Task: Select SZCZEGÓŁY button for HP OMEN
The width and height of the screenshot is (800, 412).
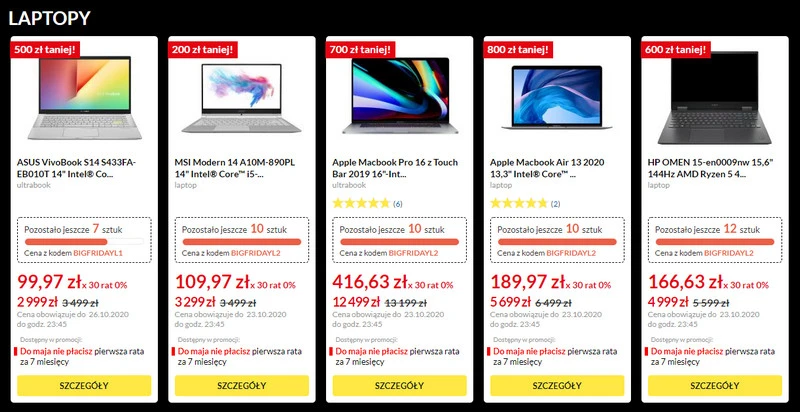Action: tap(715, 386)
